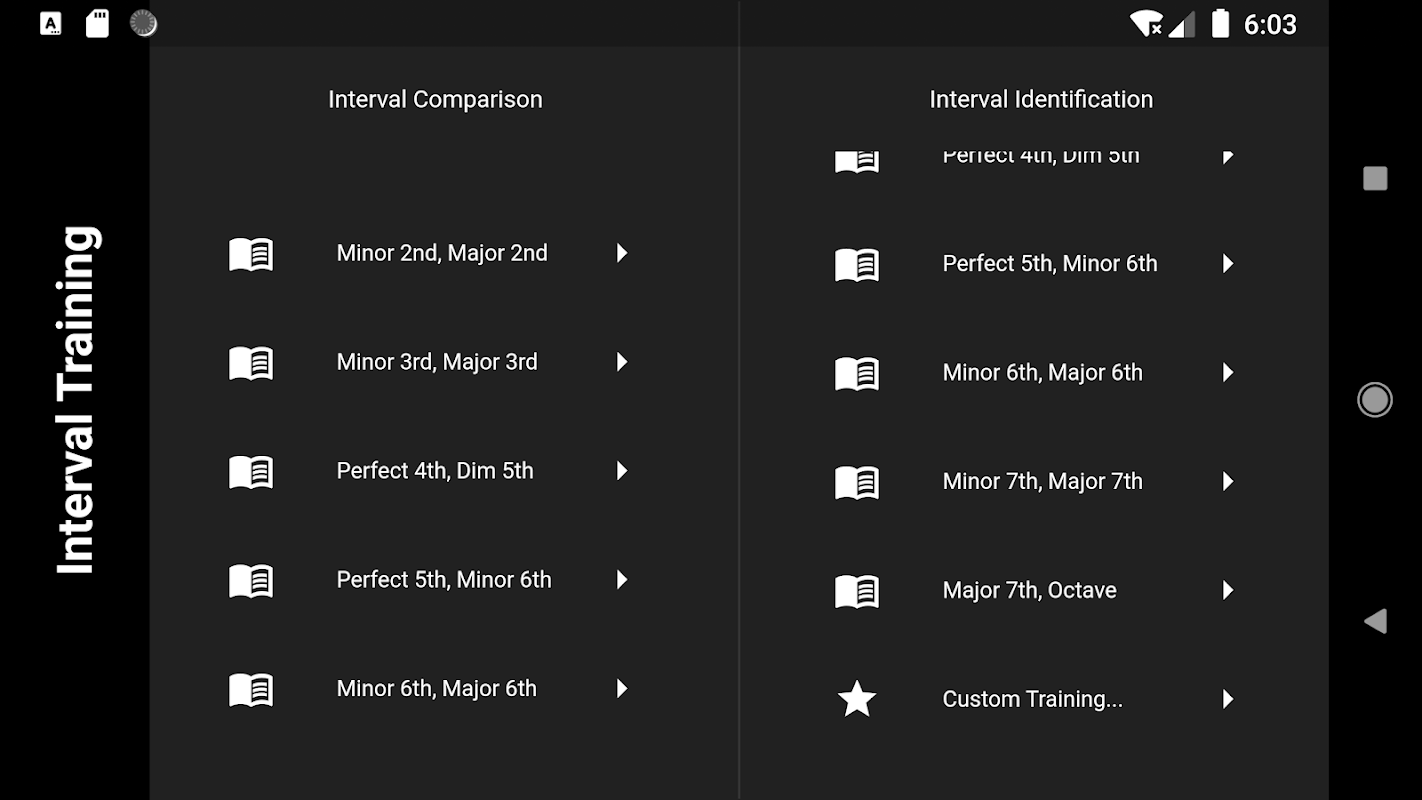Click book icon beside Perfect 4th, Dim 5th comparison

tap(250, 472)
